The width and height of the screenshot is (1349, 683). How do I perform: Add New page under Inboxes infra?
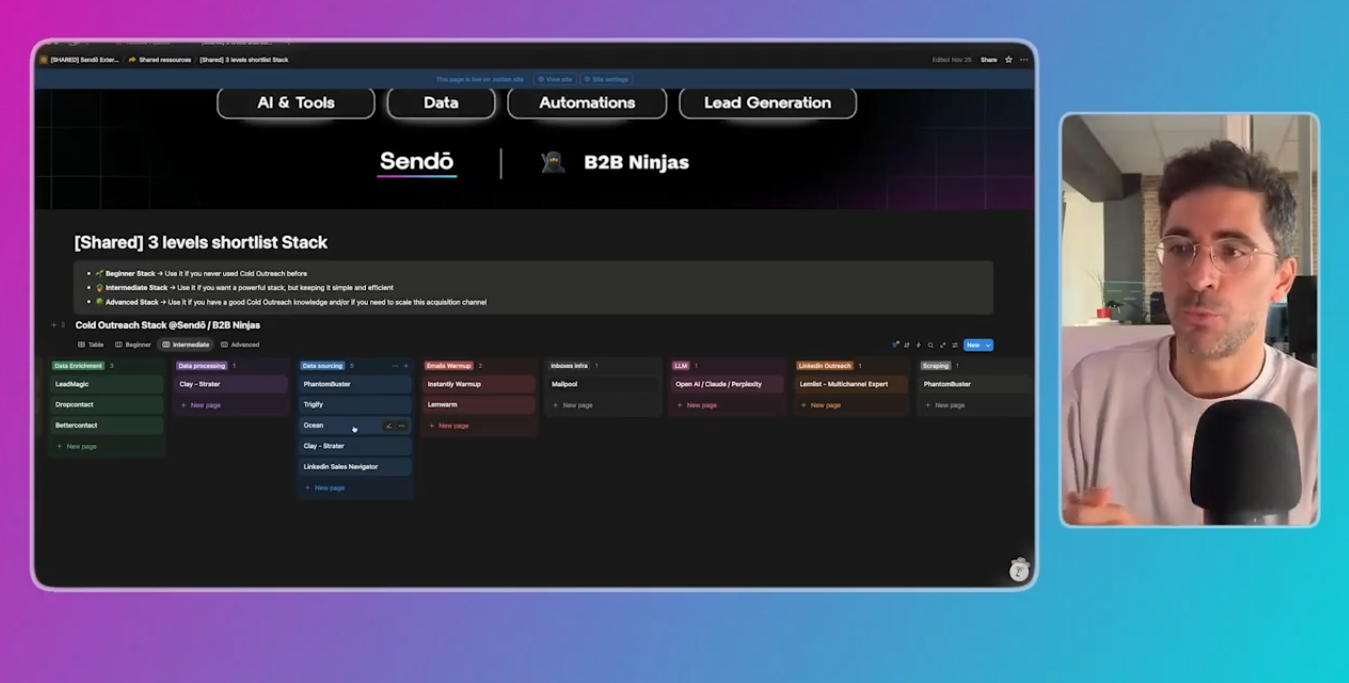pyautogui.click(x=603, y=405)
